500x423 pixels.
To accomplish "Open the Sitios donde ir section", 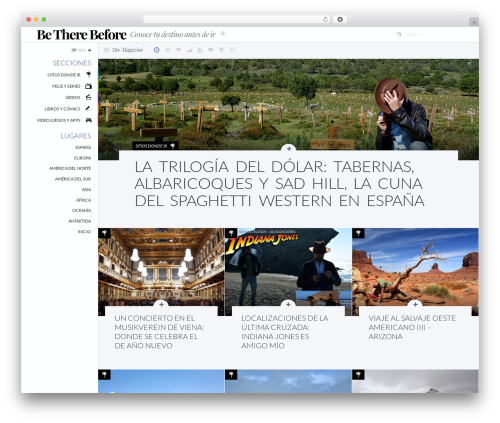I will click(64, 75).
